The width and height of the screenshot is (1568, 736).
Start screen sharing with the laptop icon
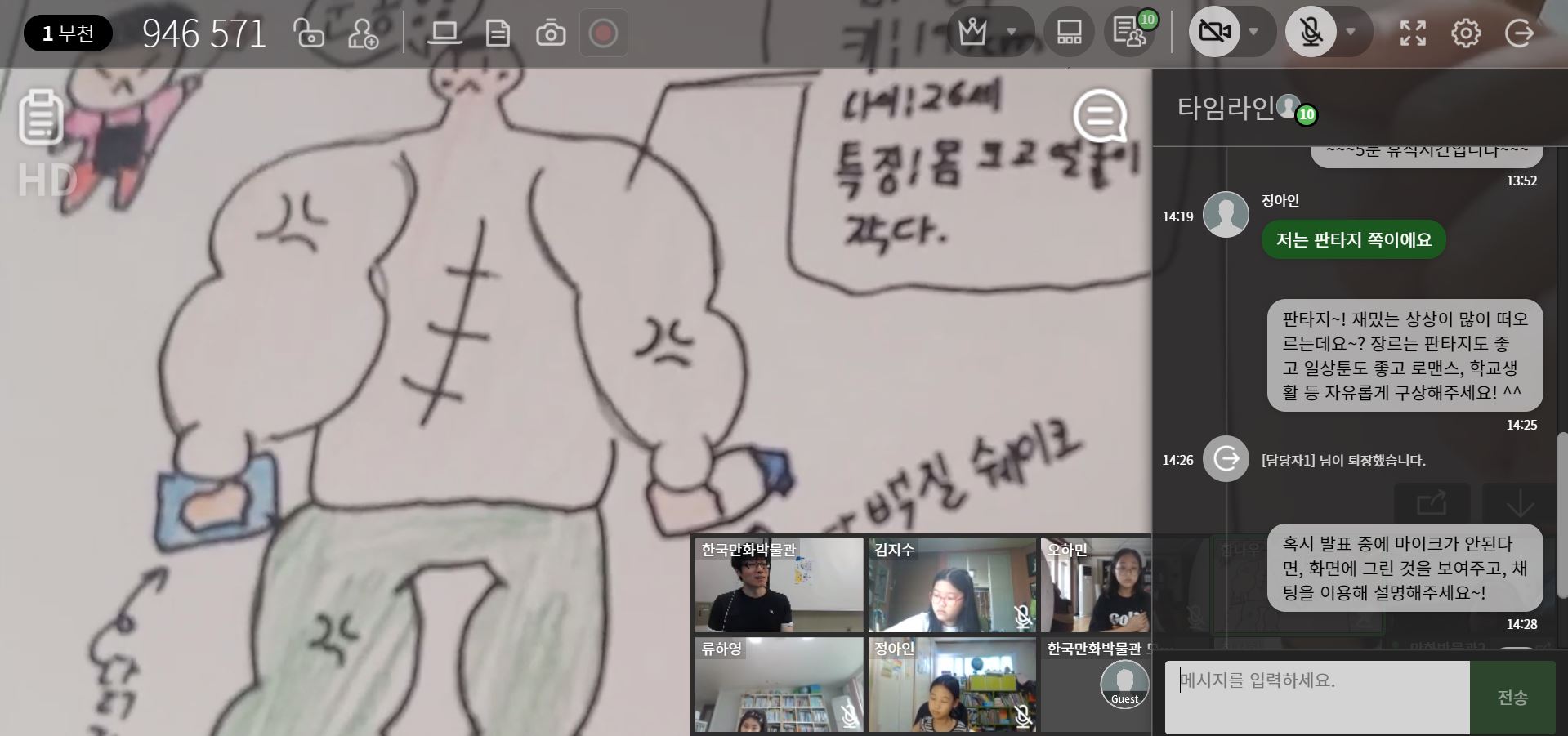pyautogui.click(x=444, y=33)
